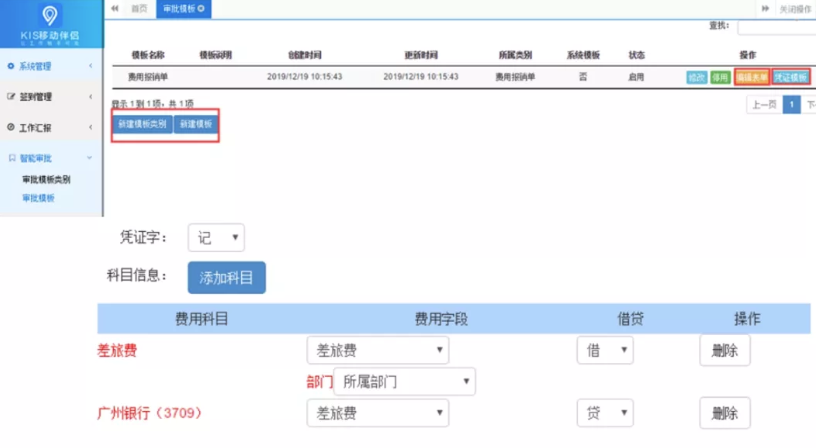Click the 新建模板类别 button
Screen dimensions: 816x448
click(x=142, y=125)
